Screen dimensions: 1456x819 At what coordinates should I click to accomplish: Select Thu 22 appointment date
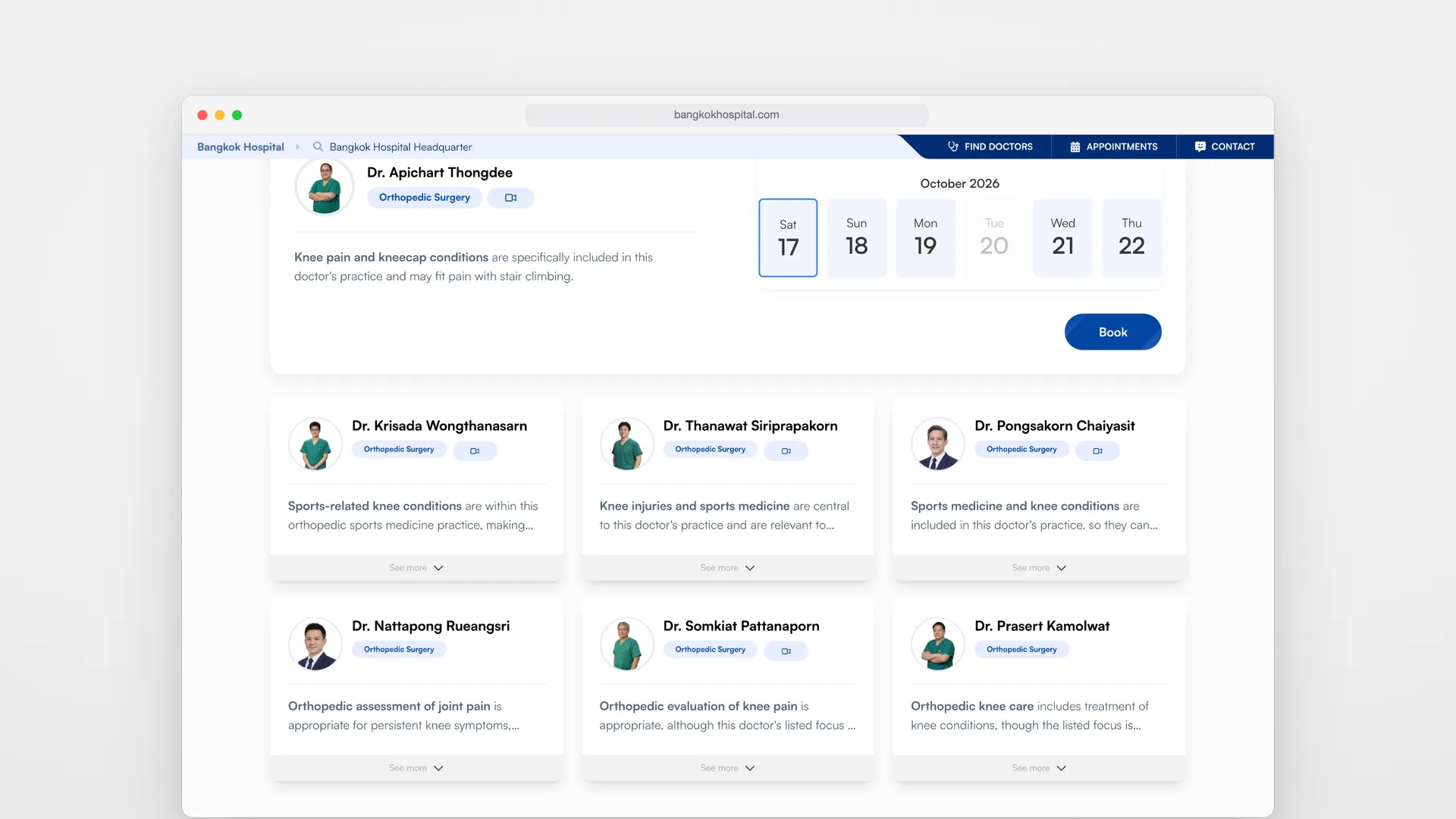(x=1131, y=237)
